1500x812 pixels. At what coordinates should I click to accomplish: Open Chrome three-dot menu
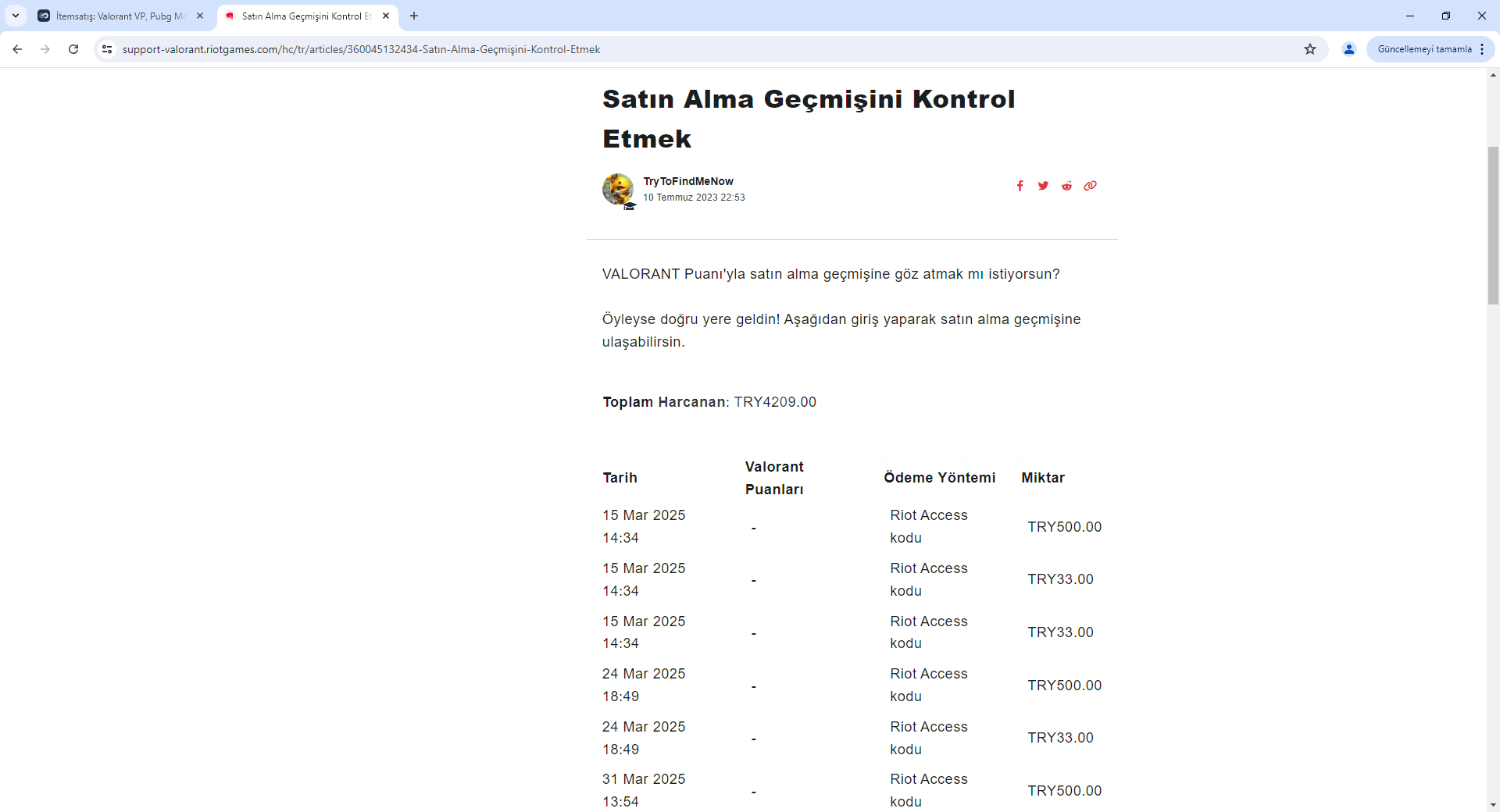1482,49
